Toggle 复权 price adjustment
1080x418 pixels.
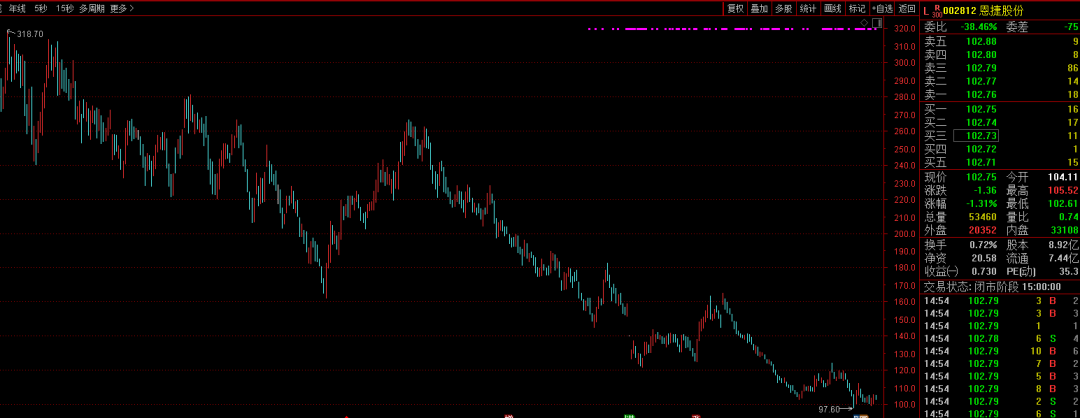coord(735,8)
